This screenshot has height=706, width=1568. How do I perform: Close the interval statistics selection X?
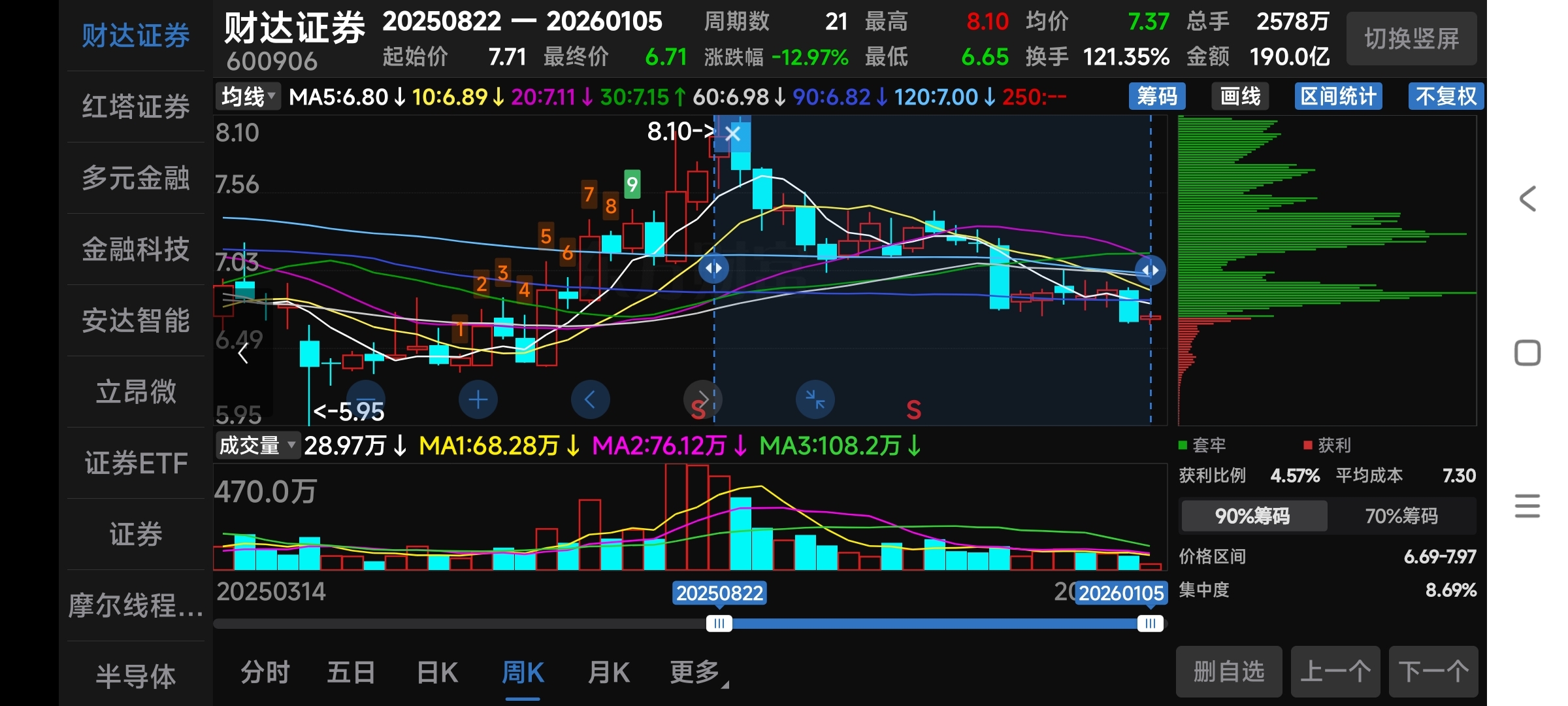pos(732,134)
